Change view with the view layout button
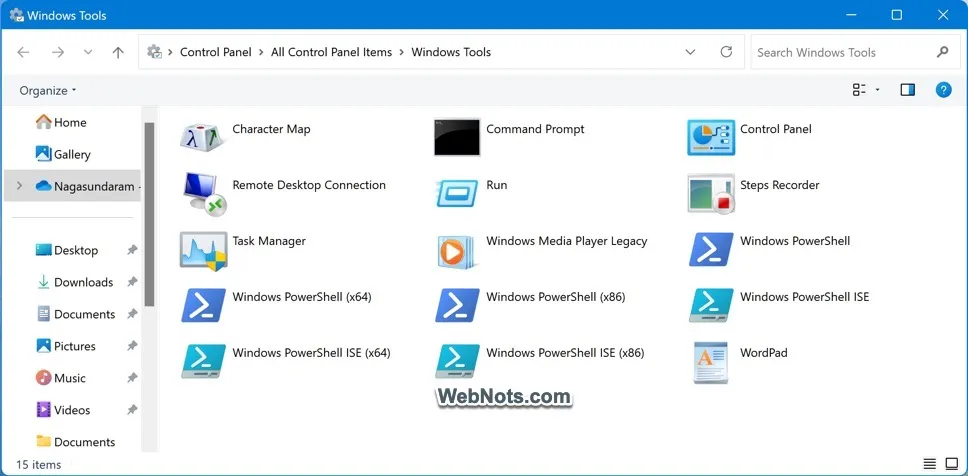 (x=859, y=90)
